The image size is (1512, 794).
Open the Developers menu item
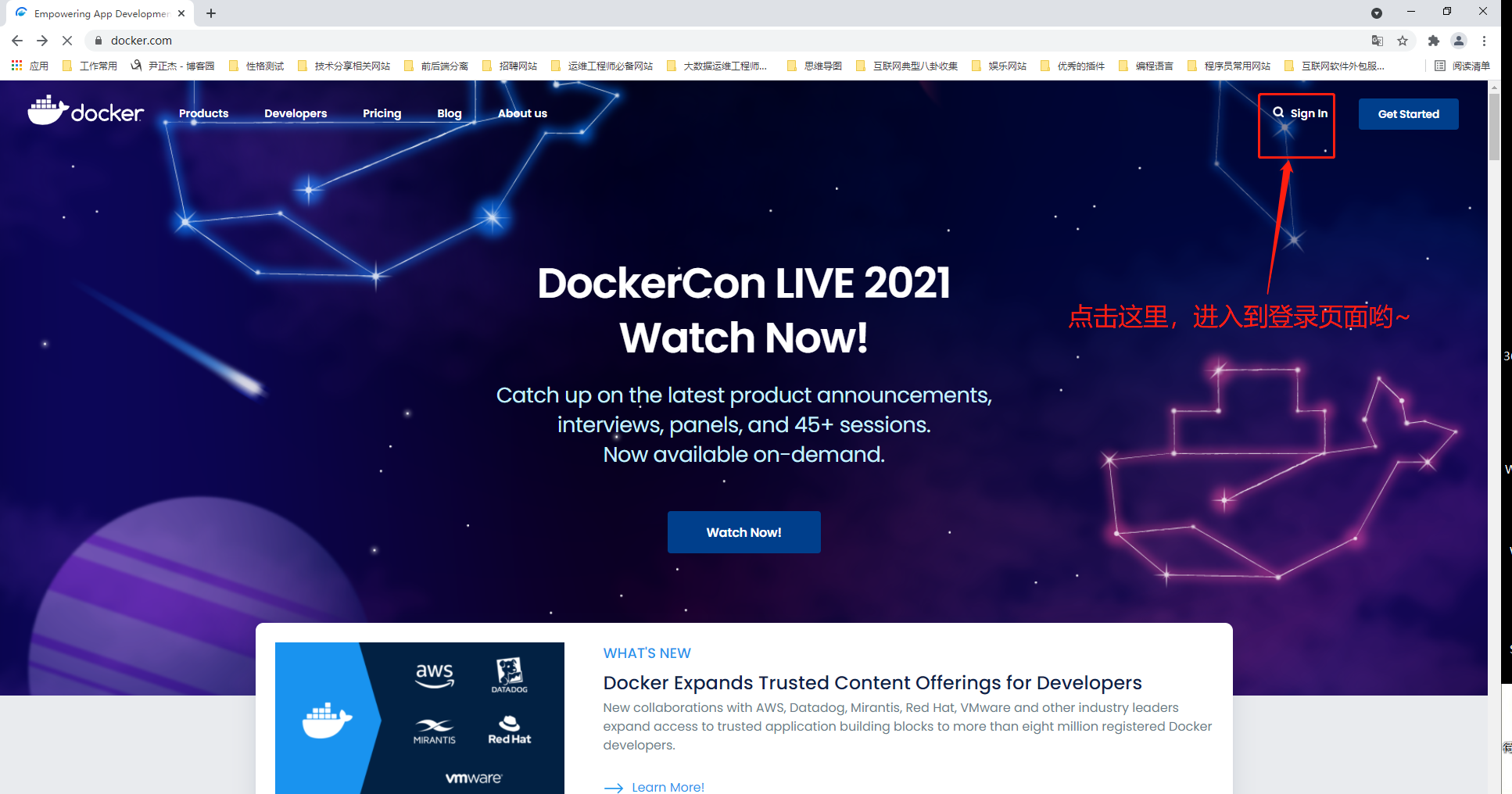(296, 113)
